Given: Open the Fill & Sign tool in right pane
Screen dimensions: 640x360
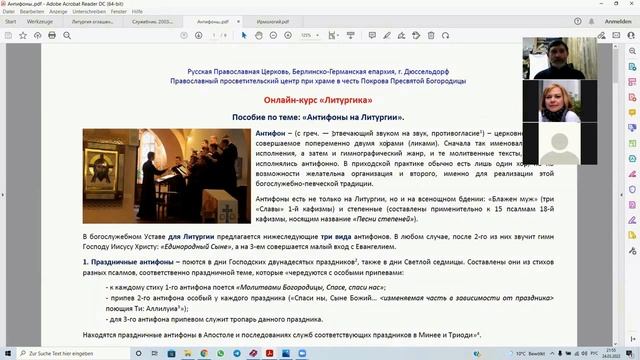Looking at the screenshot, I should (x=632, y=220).
